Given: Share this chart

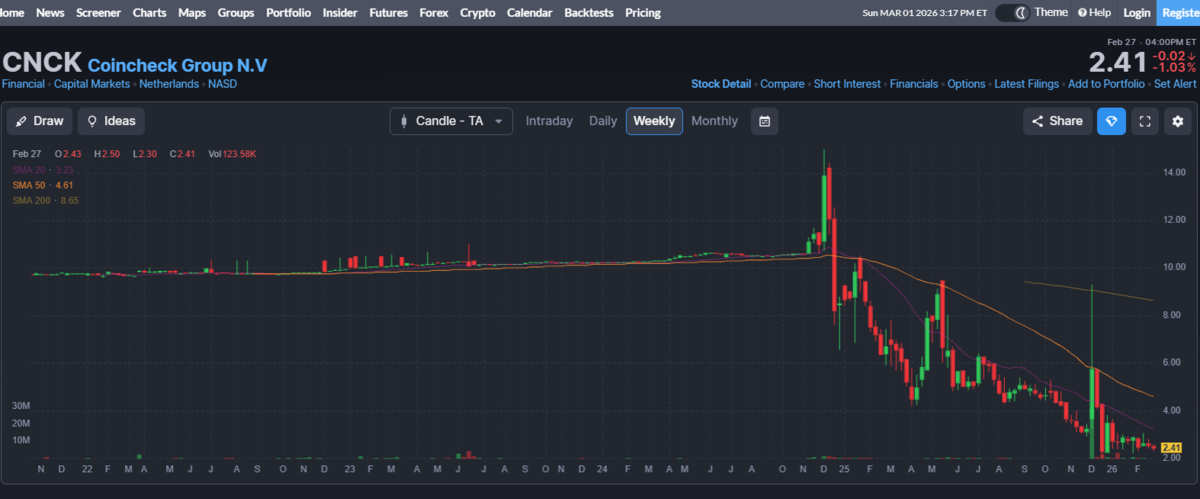Looking at the screenshot, I should 1057,121.
